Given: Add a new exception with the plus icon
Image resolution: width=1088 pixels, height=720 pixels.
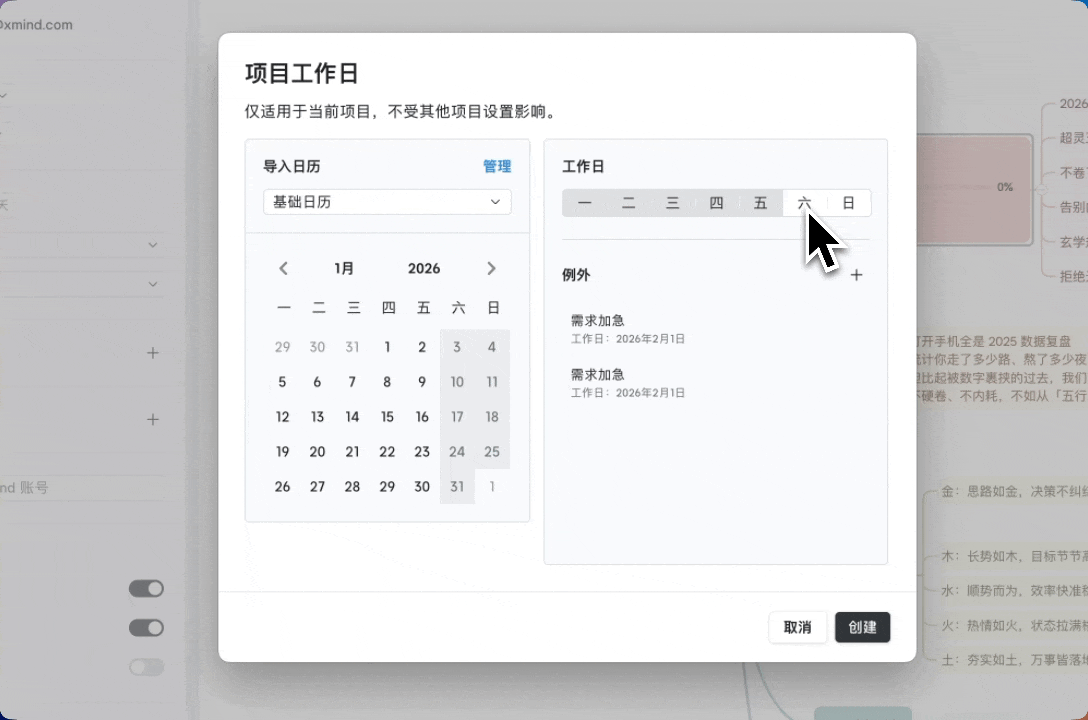Looking at the screenshot, I should 856,275.
